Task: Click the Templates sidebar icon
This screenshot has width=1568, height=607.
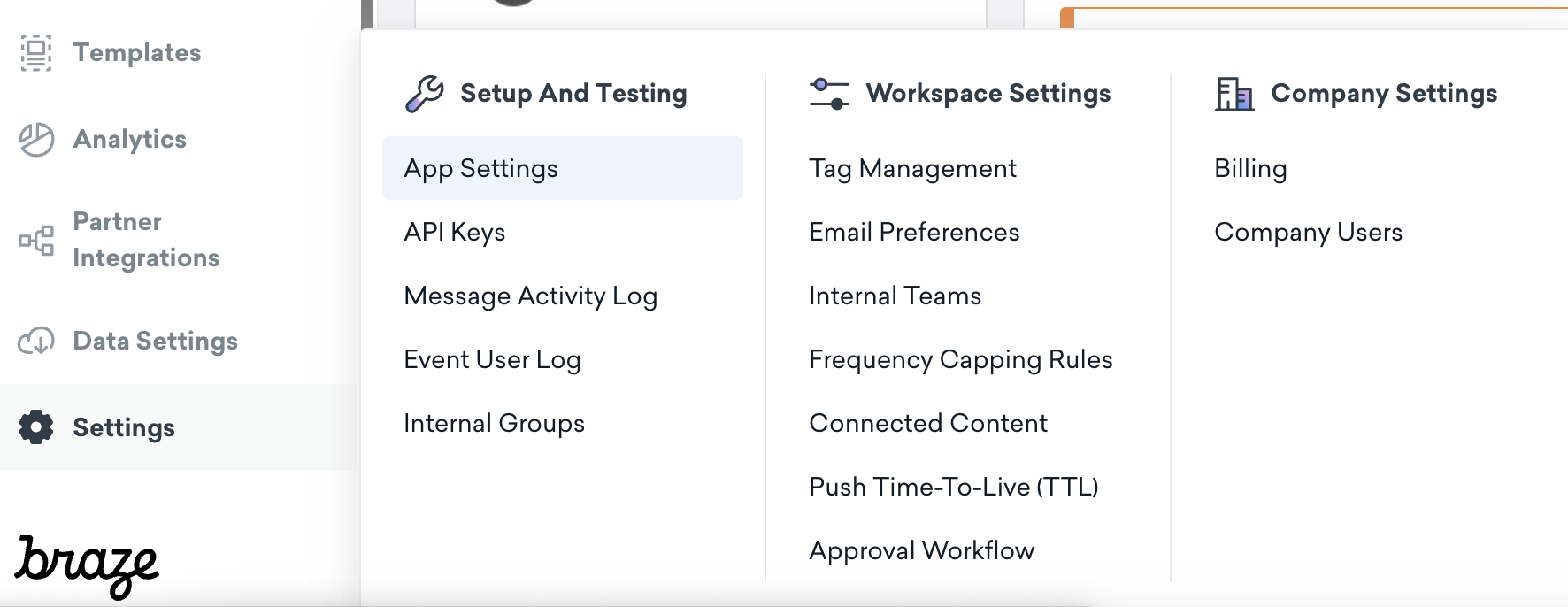Action: [36, 53]
